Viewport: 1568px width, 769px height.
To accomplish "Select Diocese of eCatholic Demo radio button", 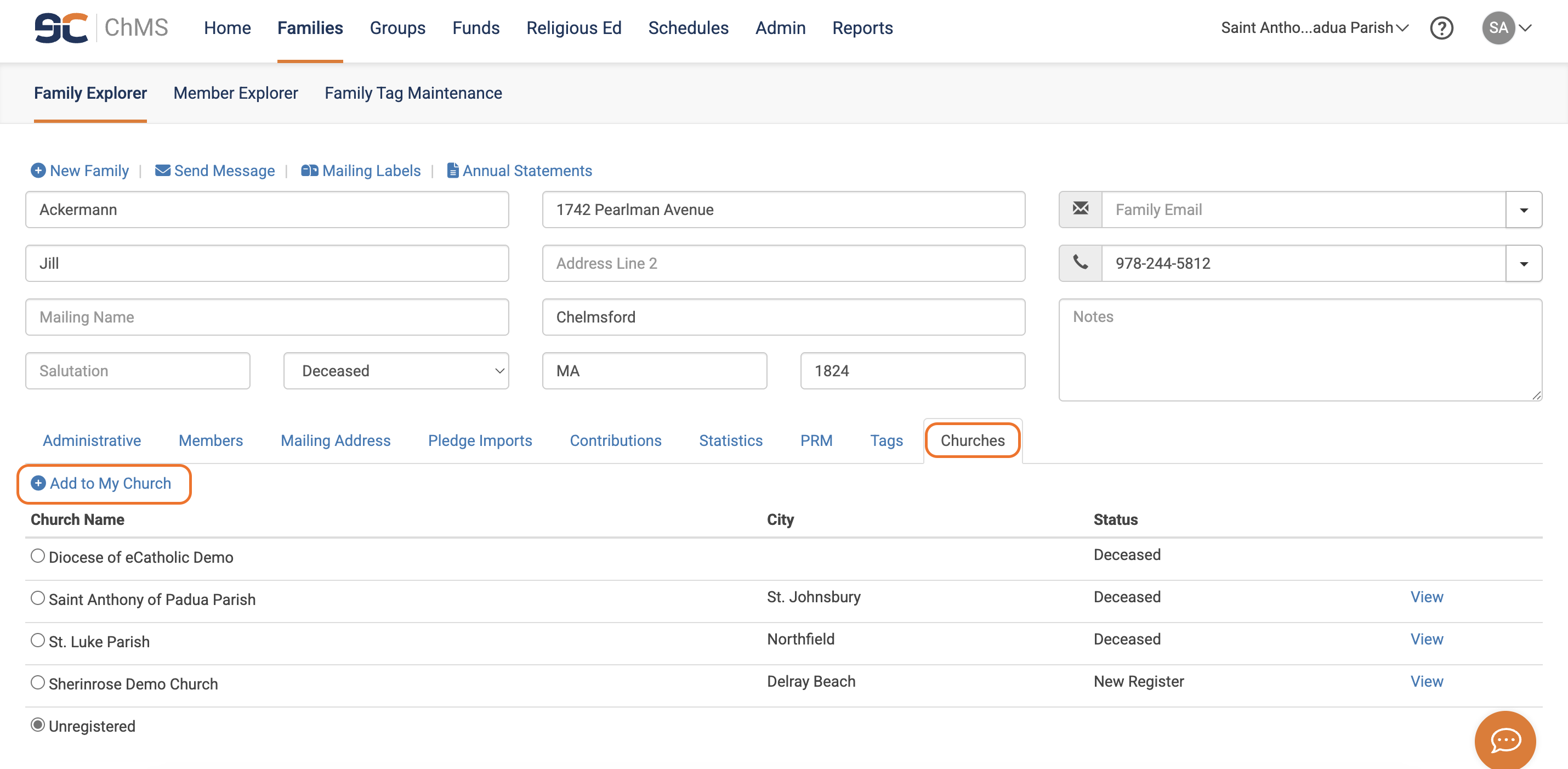I will (38, 555).
